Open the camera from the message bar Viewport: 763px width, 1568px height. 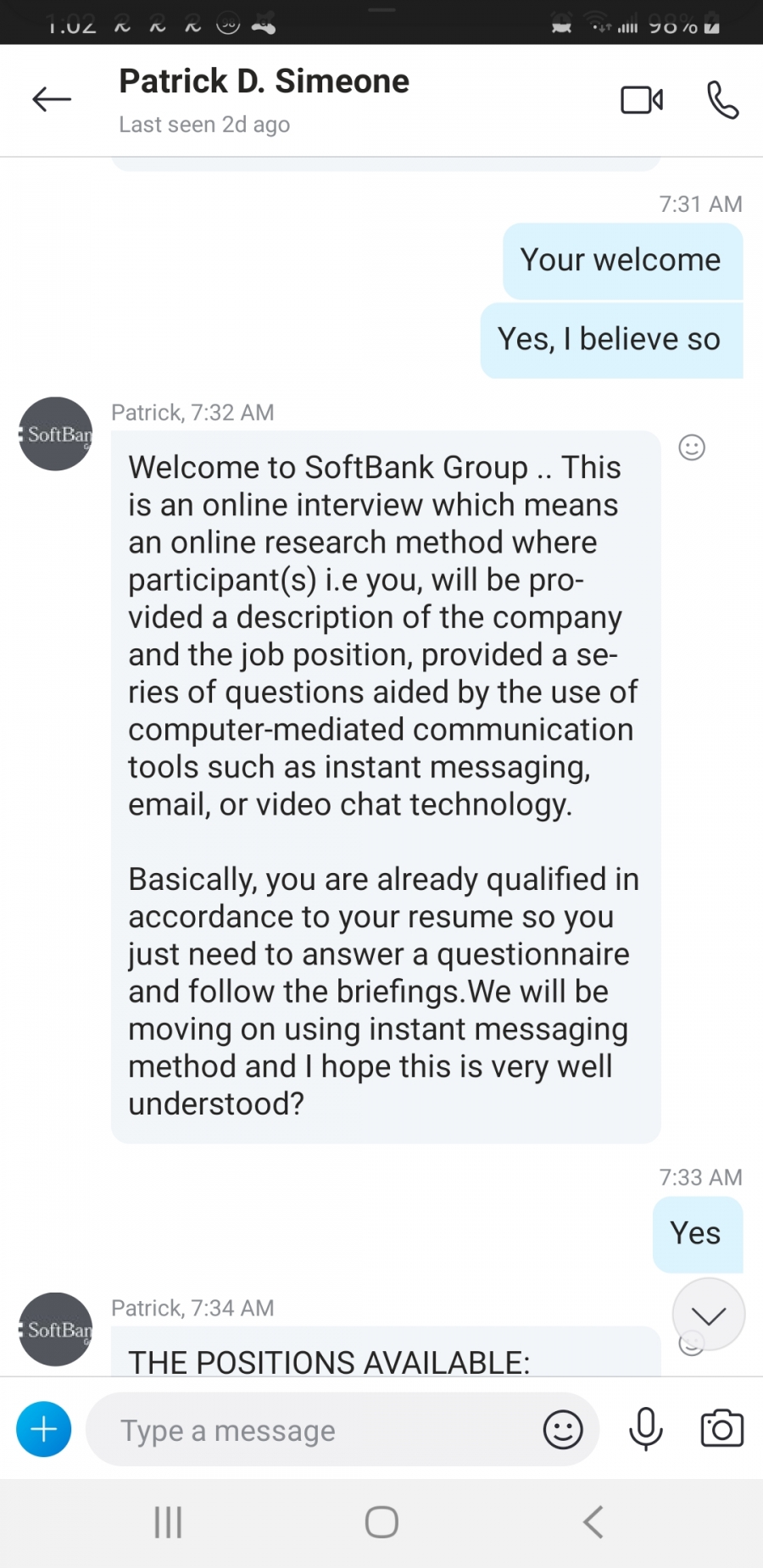click(721, 1429)
